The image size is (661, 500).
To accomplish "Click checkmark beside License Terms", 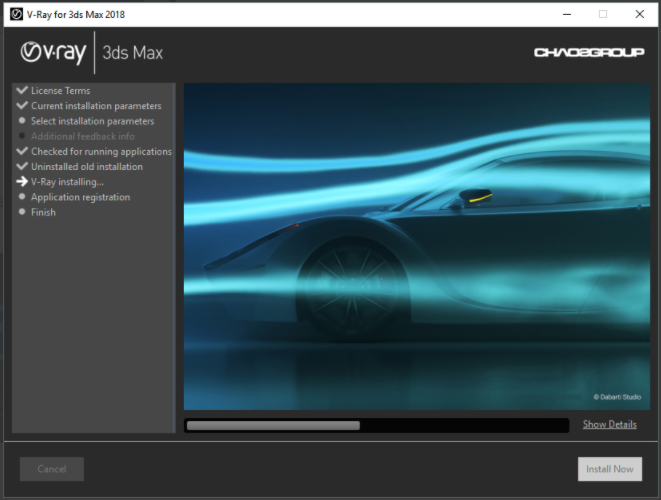I will (22, 90).
